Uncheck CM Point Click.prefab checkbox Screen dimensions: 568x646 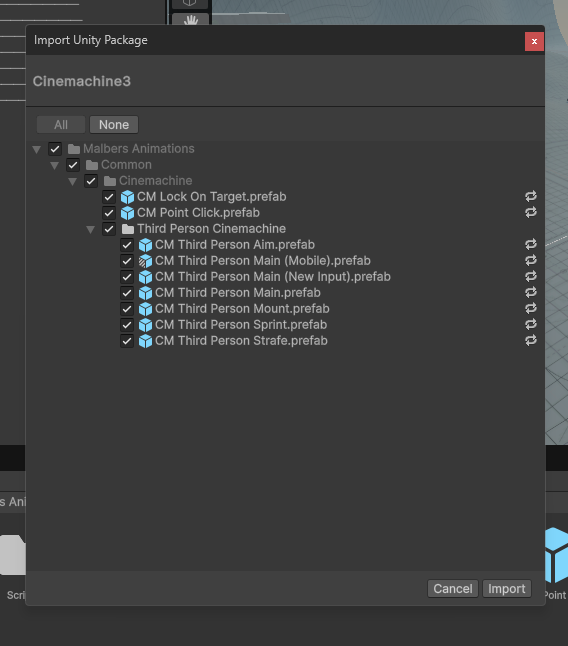point(109,213)
